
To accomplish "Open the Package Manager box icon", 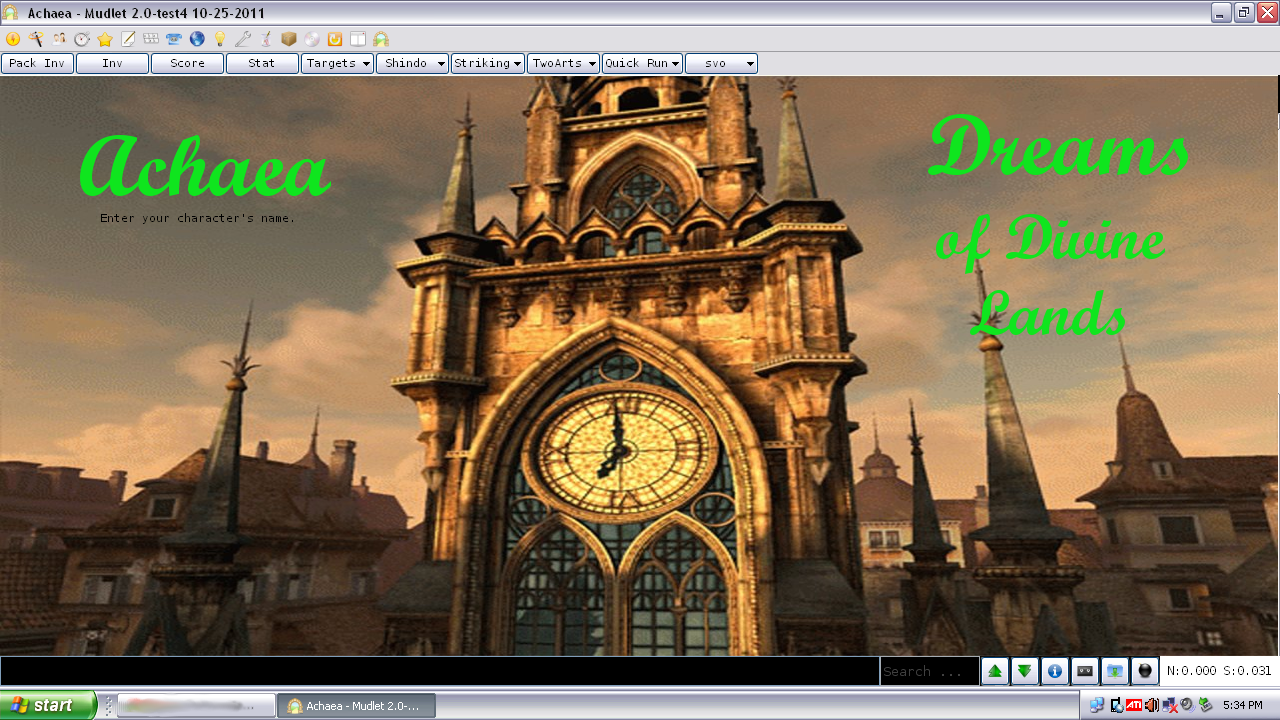I will click(289, 39).
